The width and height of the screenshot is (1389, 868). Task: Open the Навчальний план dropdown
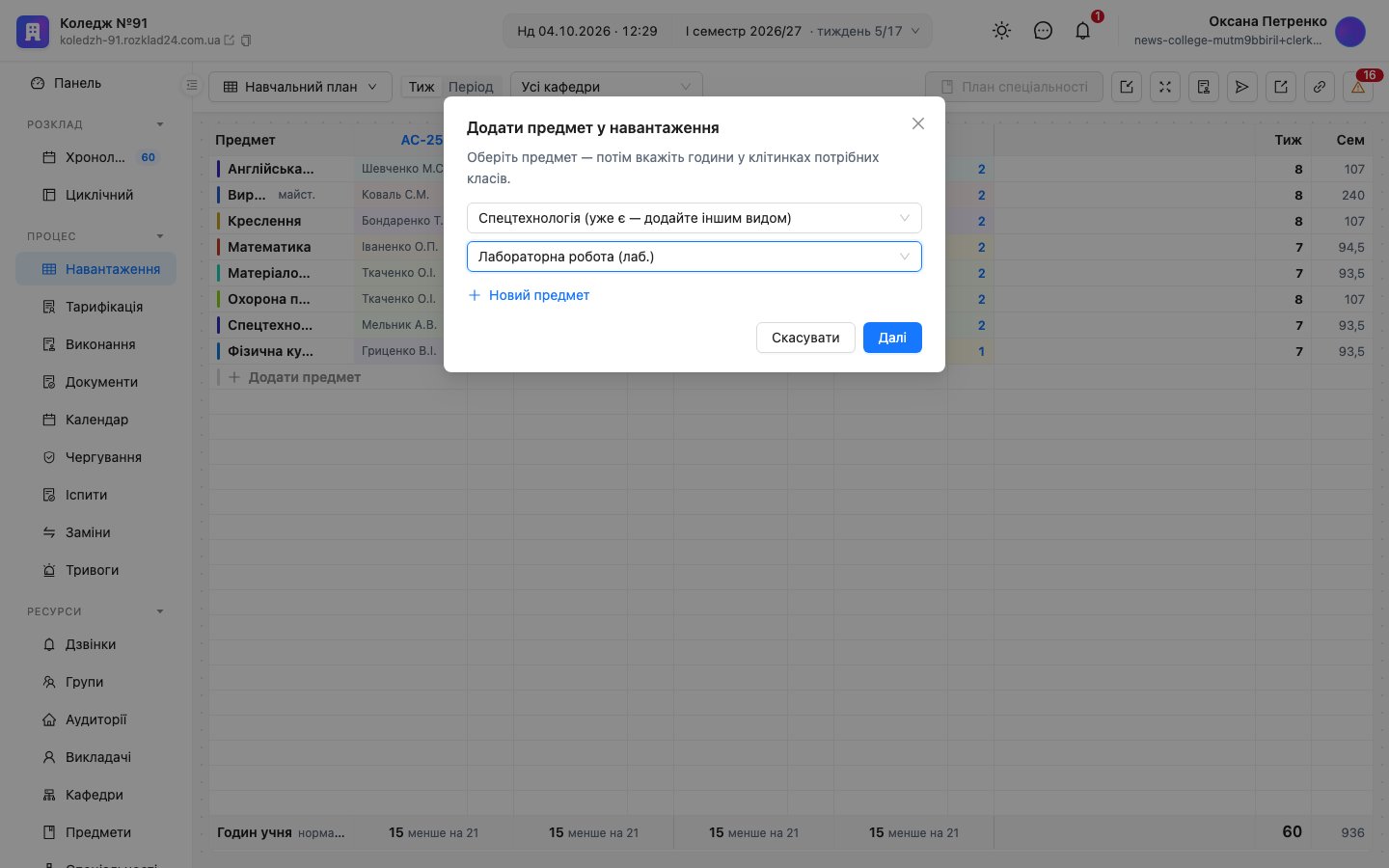[x=300, y=87]
